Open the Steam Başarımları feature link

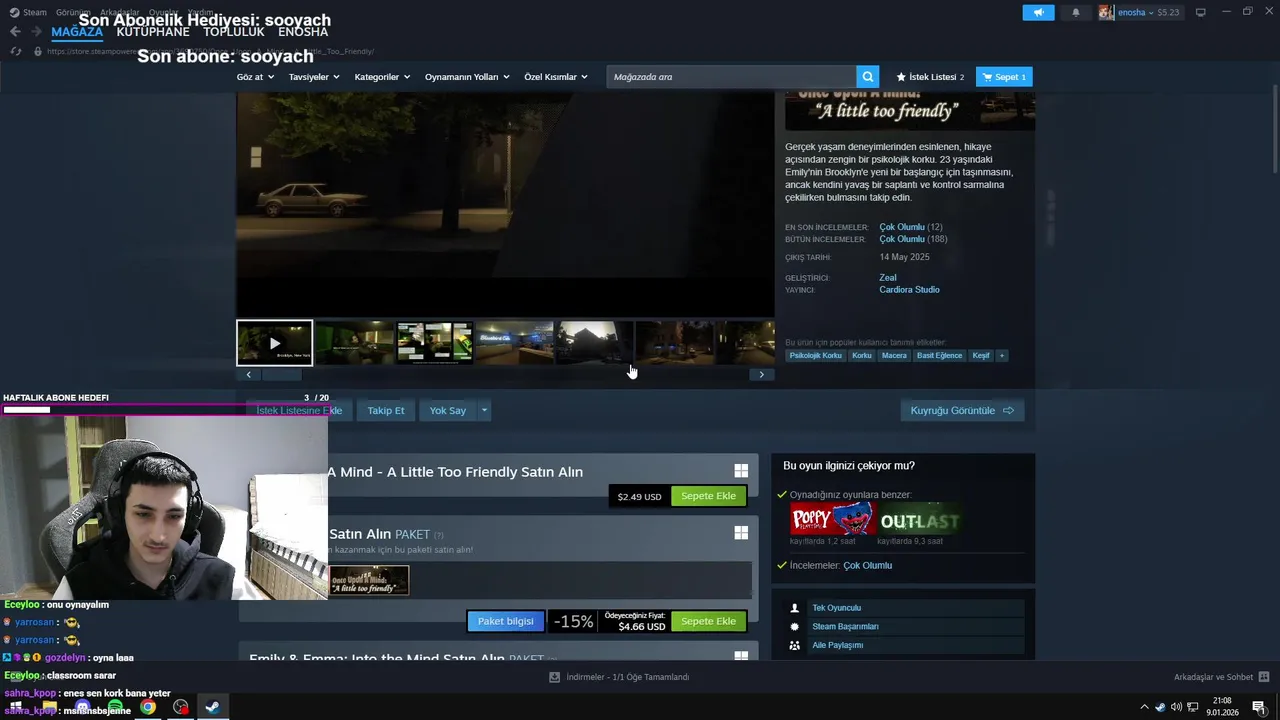click(845, 626)
